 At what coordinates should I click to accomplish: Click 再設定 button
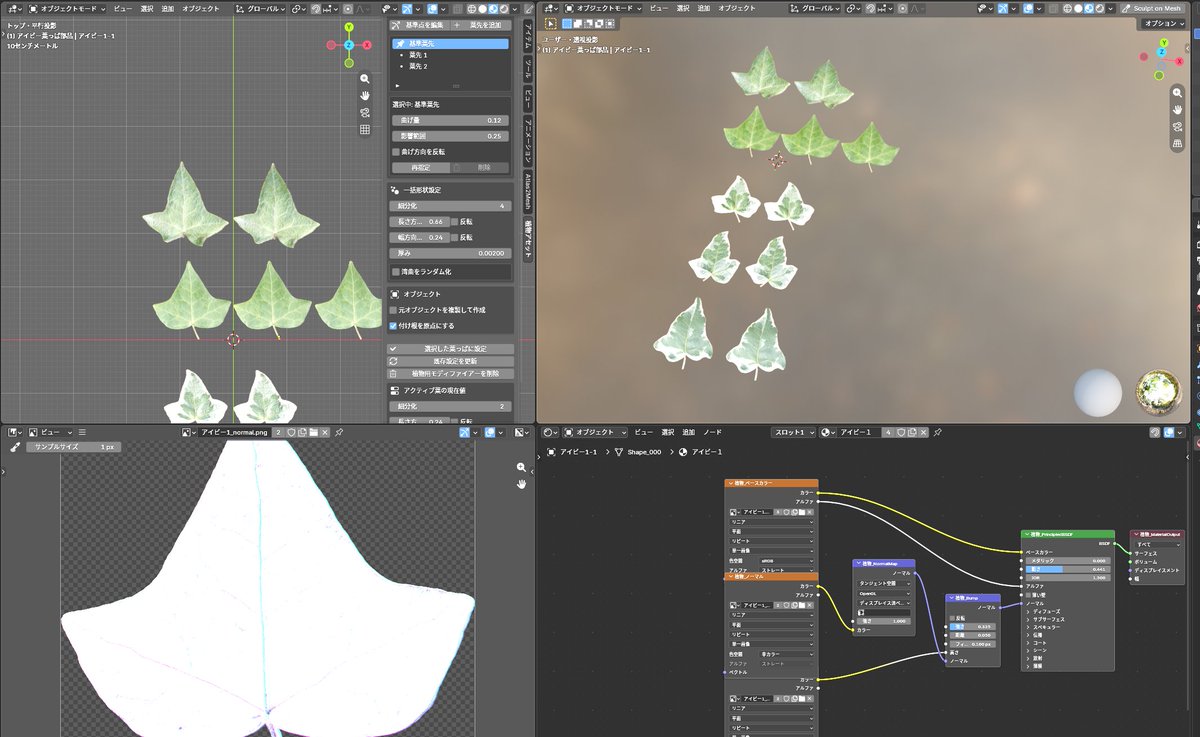[x=419, y=168]
